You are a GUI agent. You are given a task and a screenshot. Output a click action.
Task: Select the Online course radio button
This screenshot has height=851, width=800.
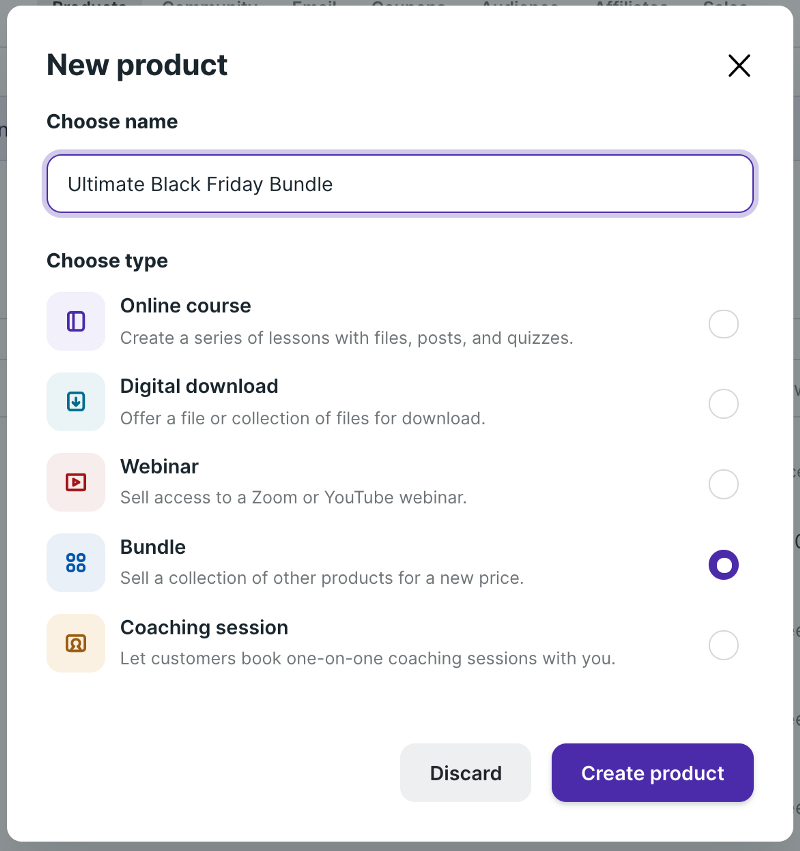(723, 324)
